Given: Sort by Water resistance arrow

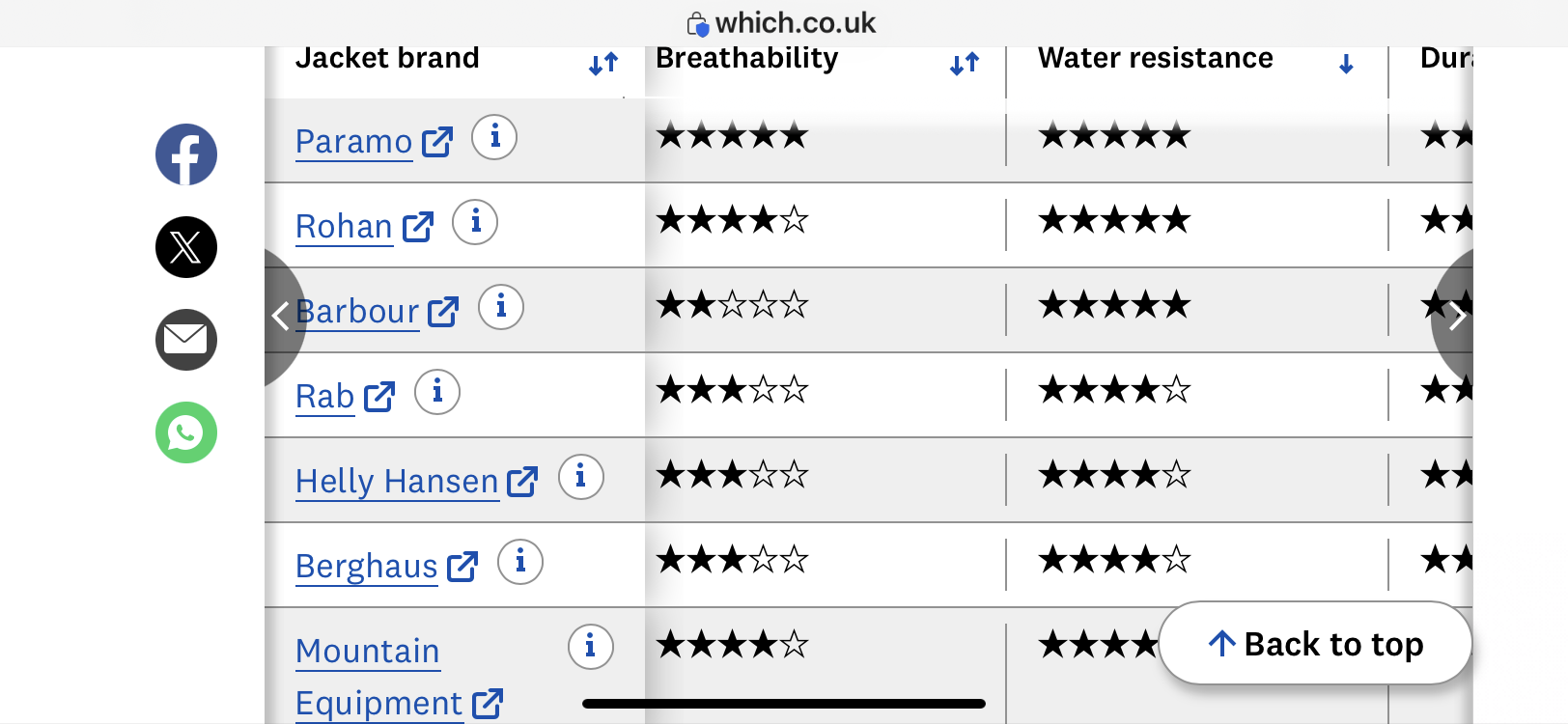Looking at the screenshot, I should pos(1346,64).
